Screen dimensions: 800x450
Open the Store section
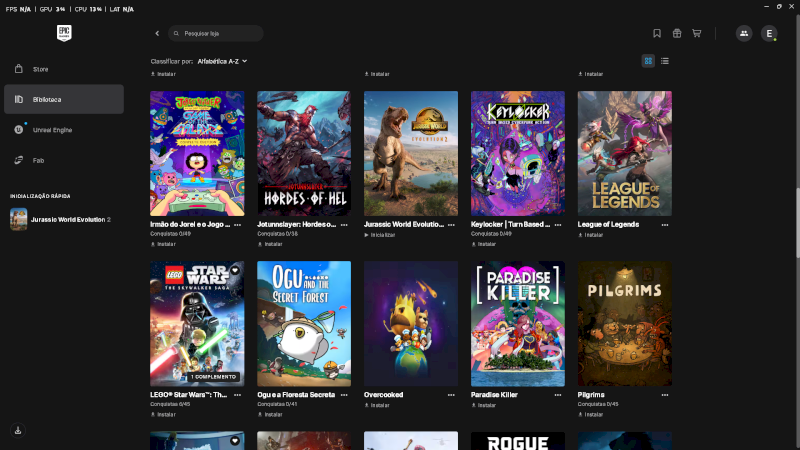tap(64, 69)
